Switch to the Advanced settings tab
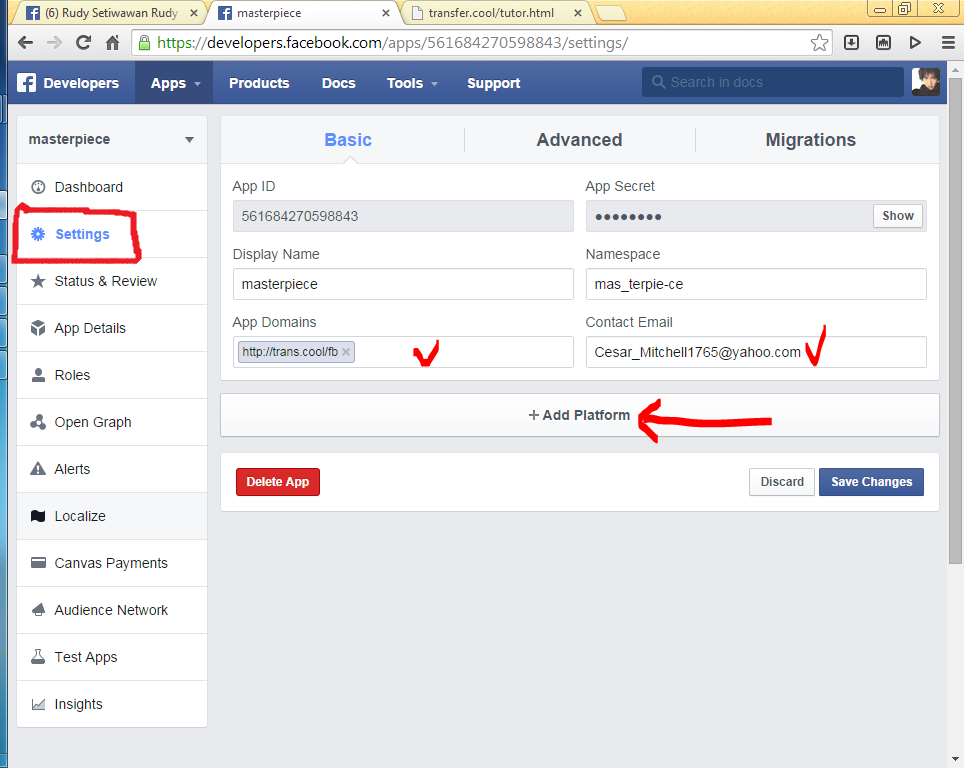964x768 pixels. tap(579, 140)
